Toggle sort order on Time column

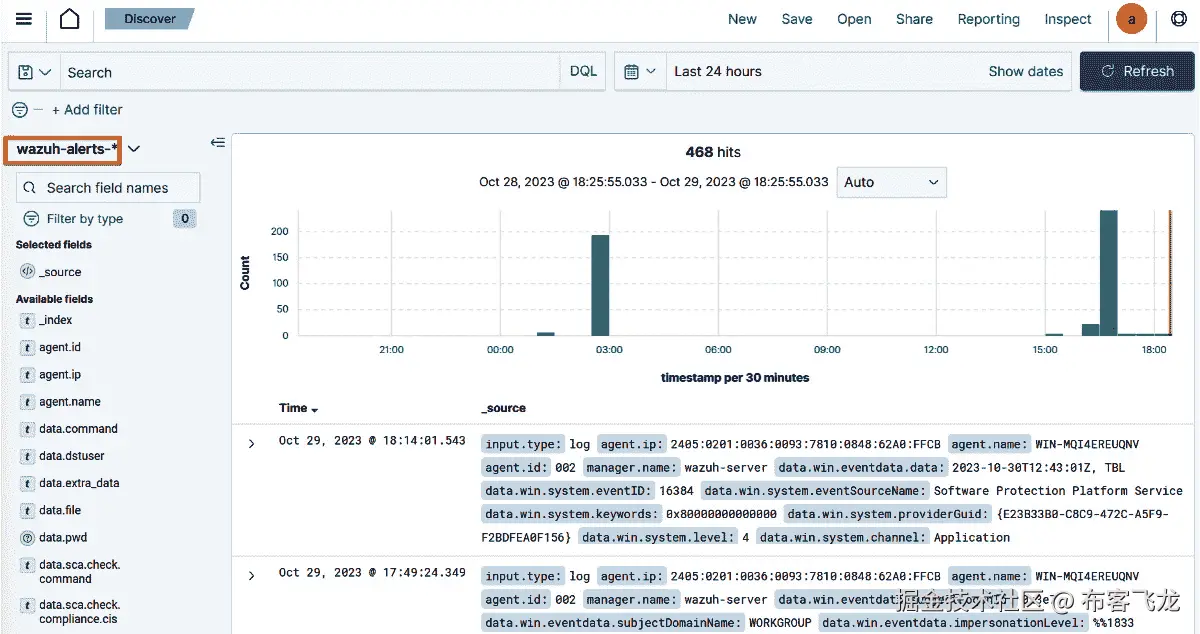click(298, 408)
